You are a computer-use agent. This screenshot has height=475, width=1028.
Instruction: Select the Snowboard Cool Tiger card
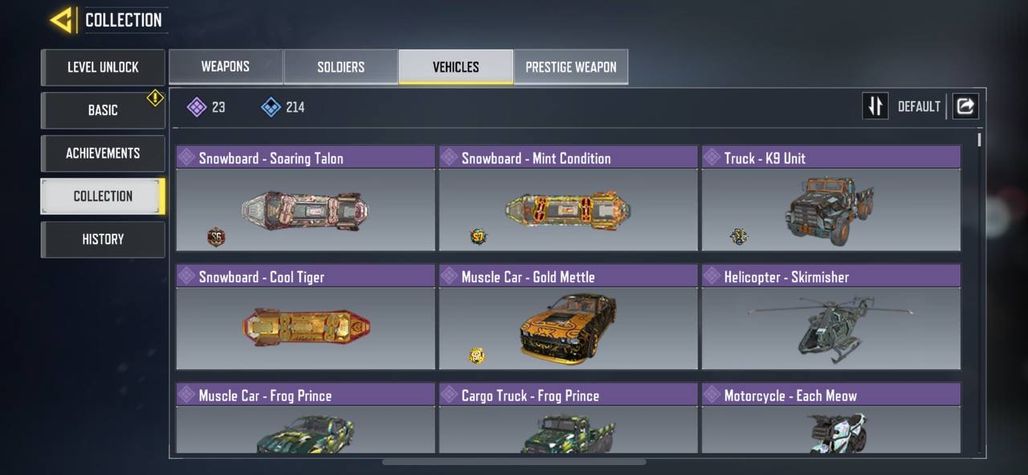[306, 317]
